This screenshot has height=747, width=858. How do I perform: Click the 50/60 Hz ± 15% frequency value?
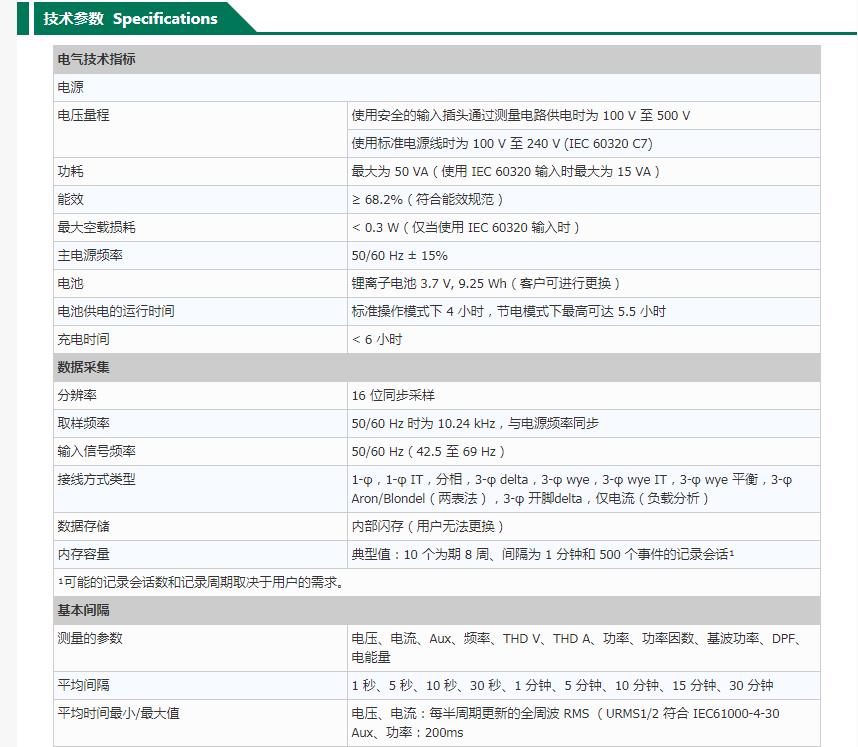pos(400,256)
